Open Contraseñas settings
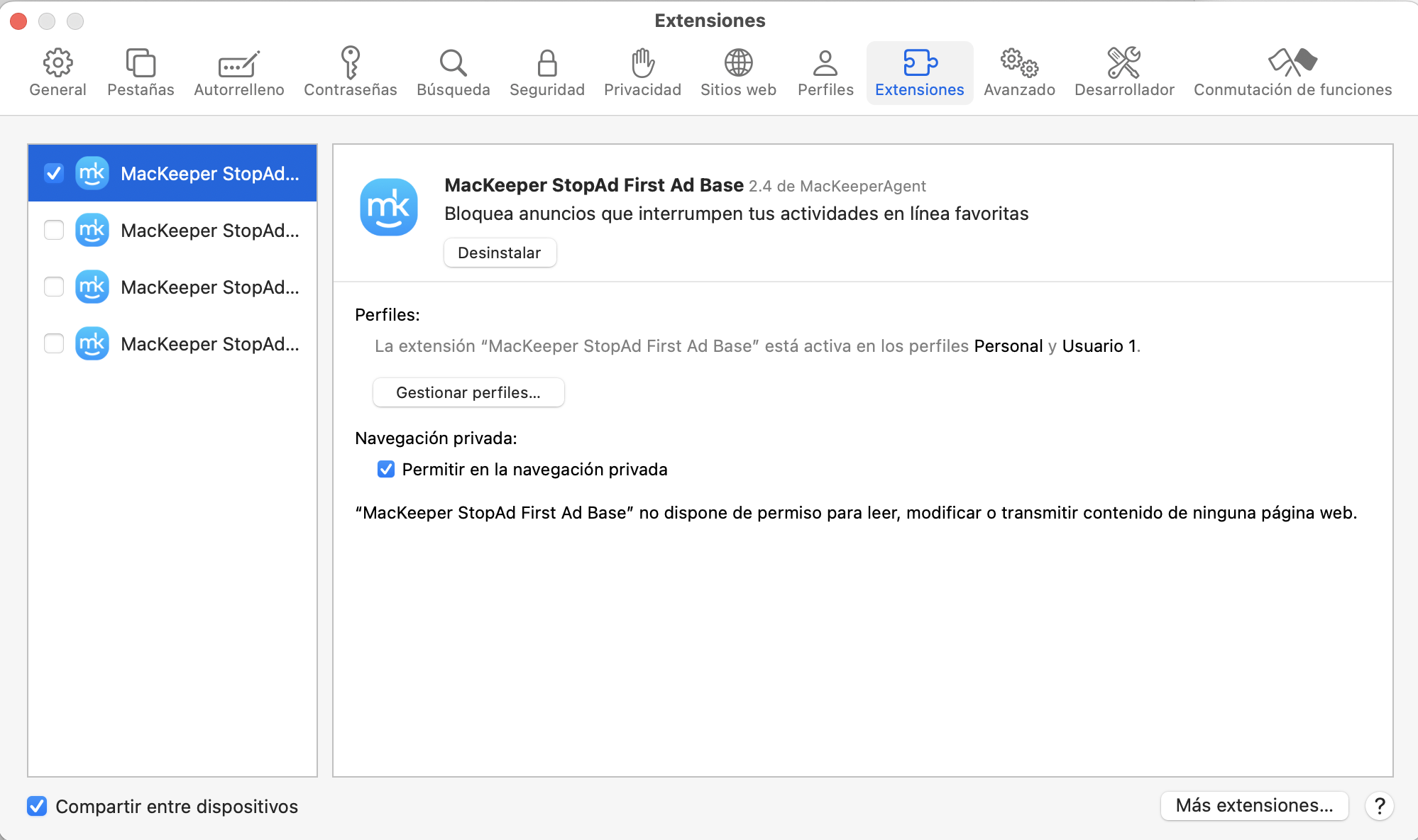This screenshot has height=840, width=1418. pyautogui.click(x=350, y=71)
